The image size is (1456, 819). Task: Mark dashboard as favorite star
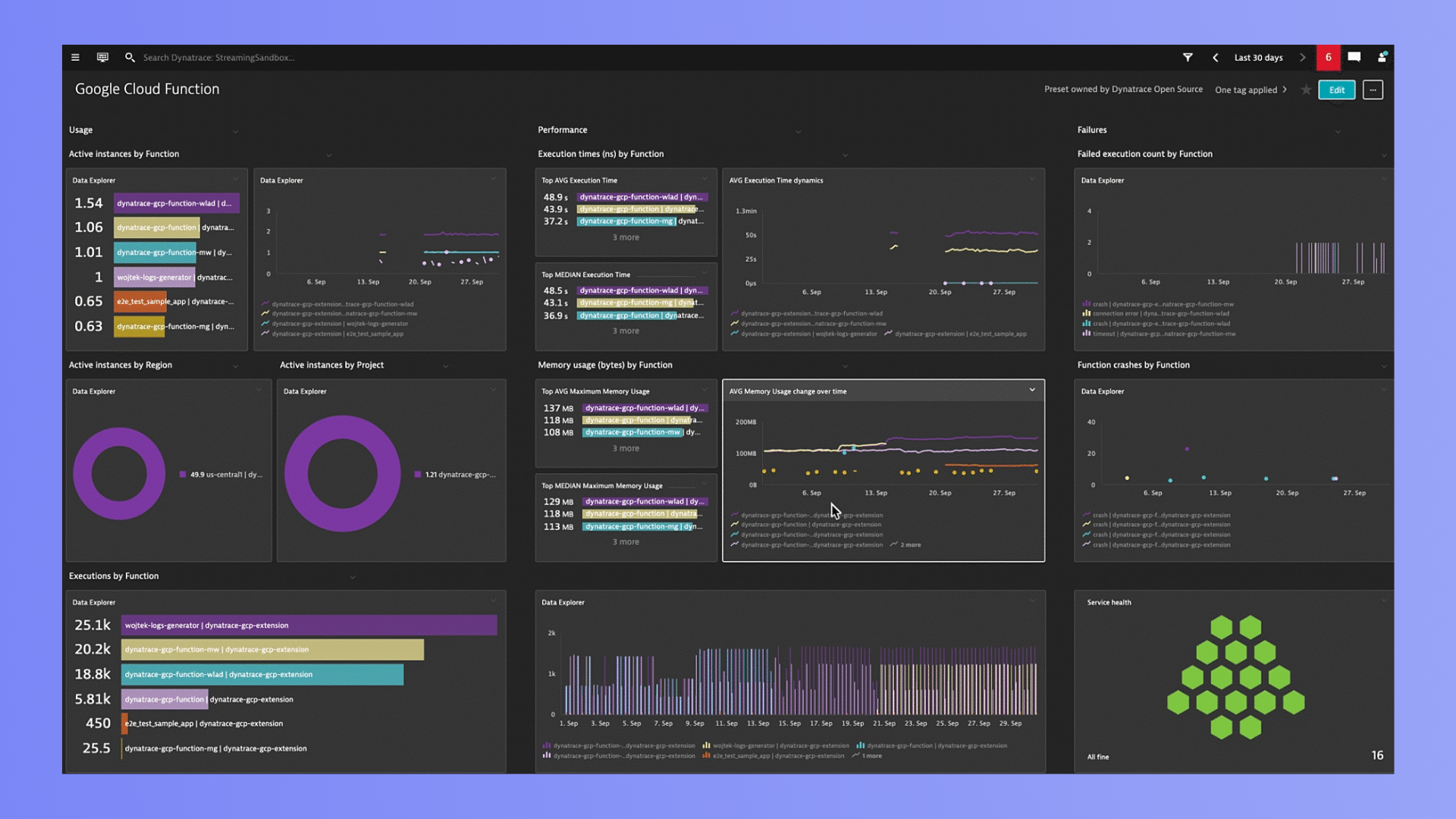click(1306, 89)
